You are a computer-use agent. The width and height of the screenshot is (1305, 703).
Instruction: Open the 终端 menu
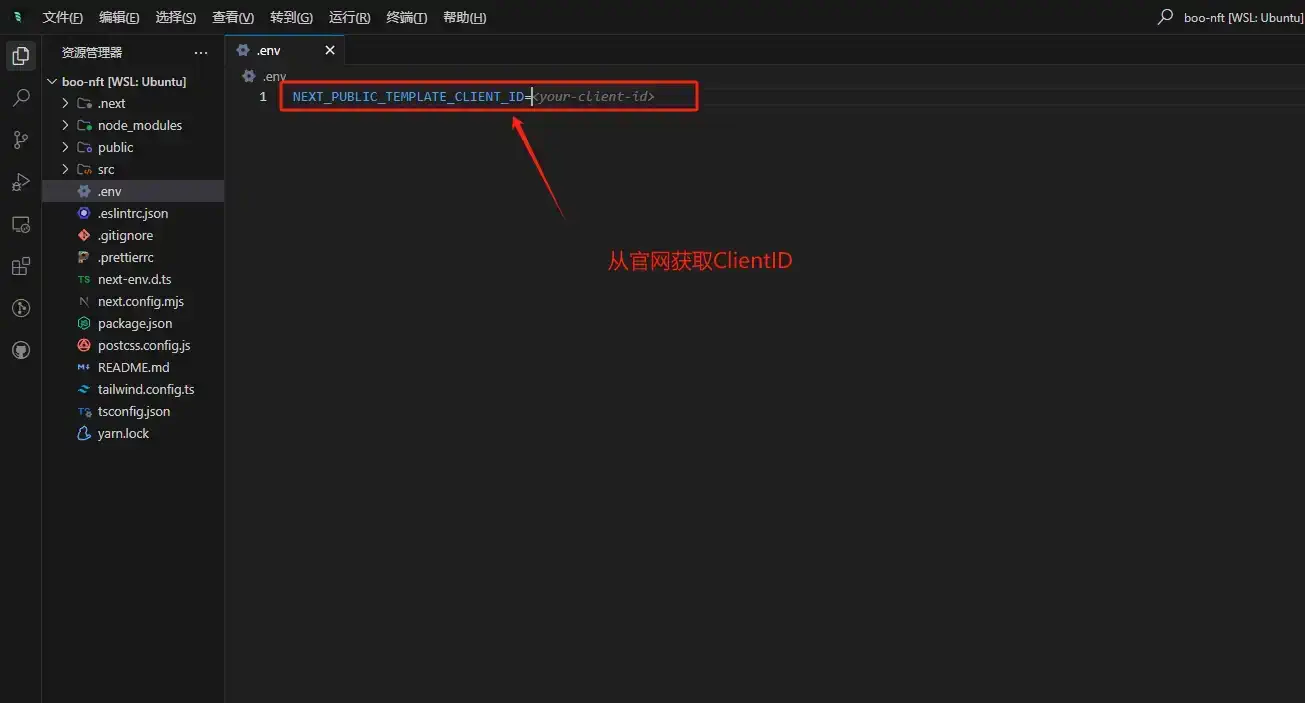point(405,17)
